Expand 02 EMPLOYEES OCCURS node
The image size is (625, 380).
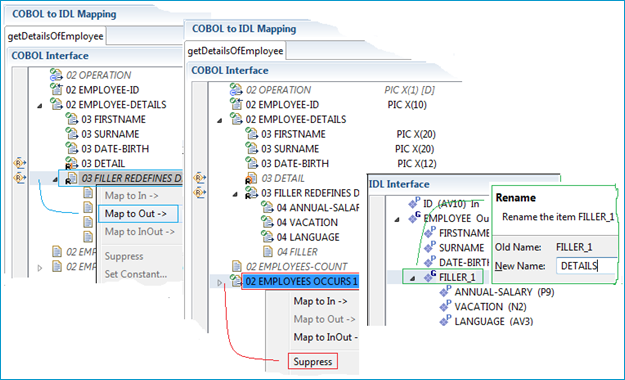tap(220, 283)
